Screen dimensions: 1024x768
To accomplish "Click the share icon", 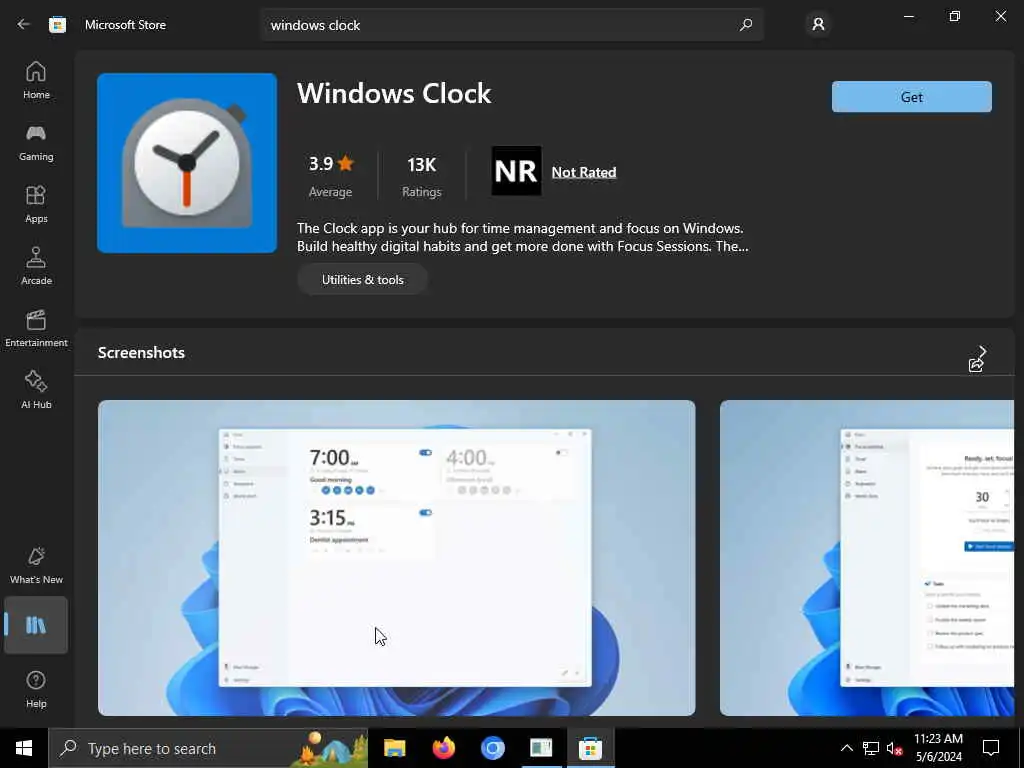I will point(975,365).
